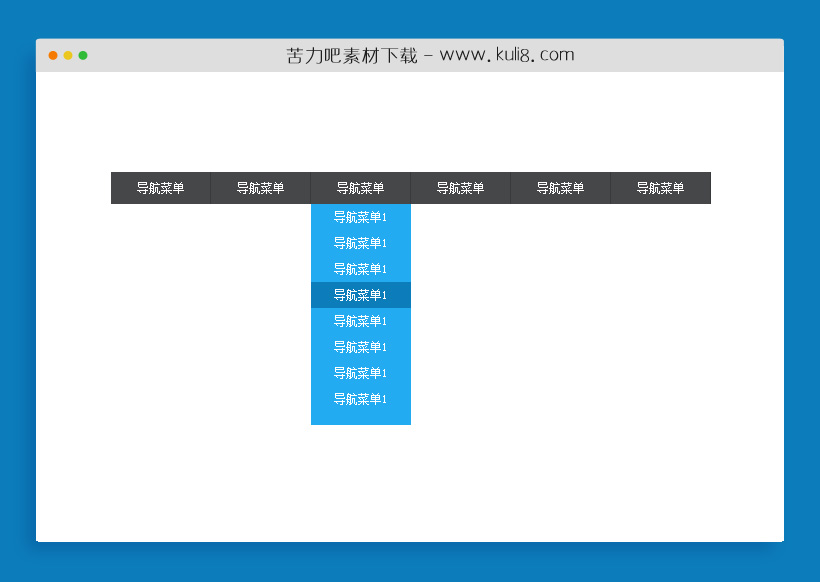Choose the eighth, last 导航菜单1 dropdown entry
Viewport: 820px width, 582px height.
pos(360,399)
